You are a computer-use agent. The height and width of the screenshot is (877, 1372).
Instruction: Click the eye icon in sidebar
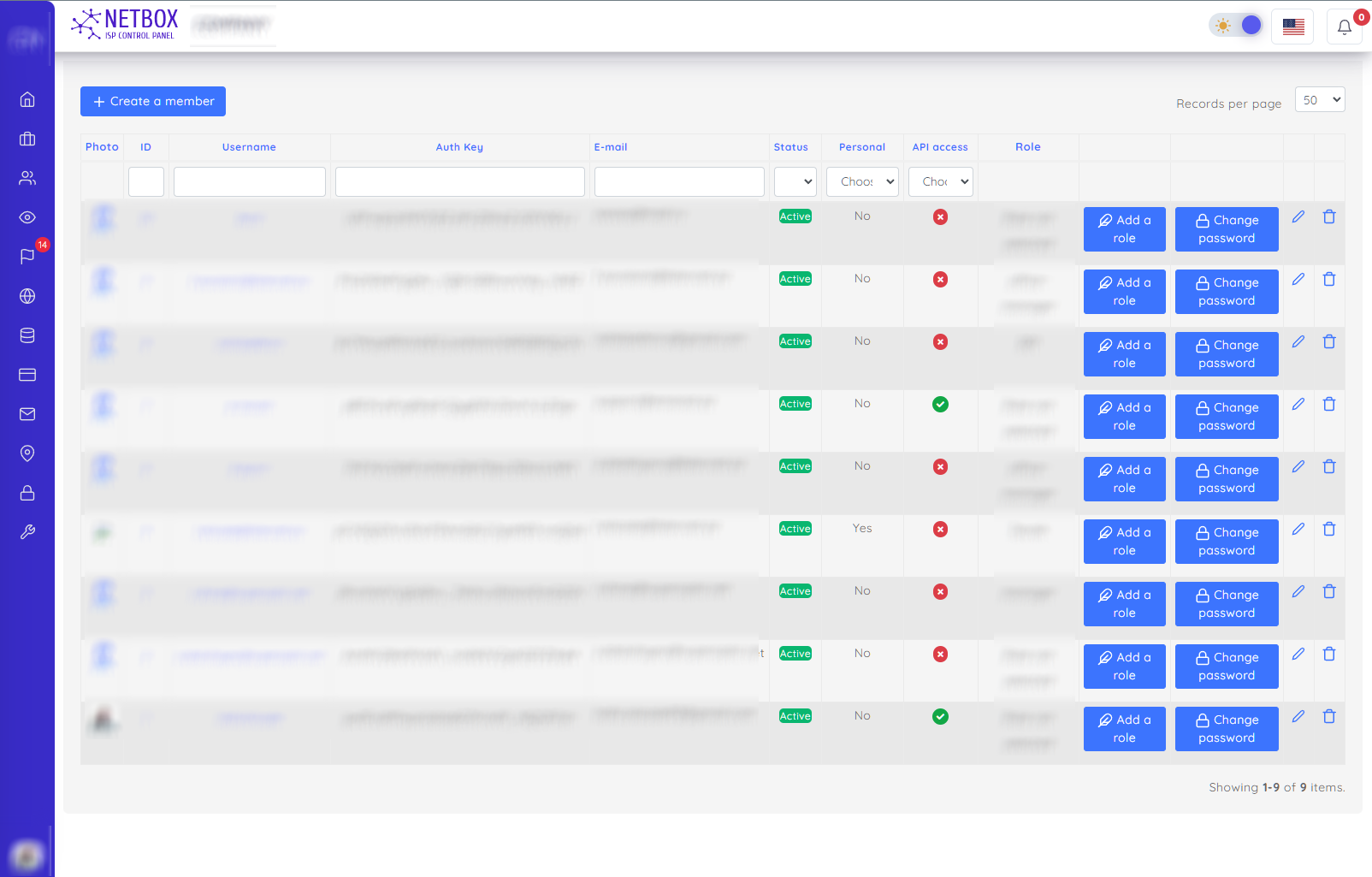point(27,217)
